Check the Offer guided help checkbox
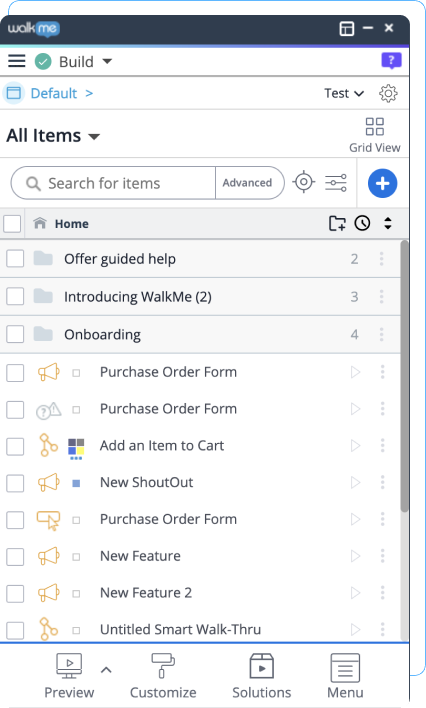Viewport: 426px width, 708px height. pyautogui.click(x=15, y=259)
